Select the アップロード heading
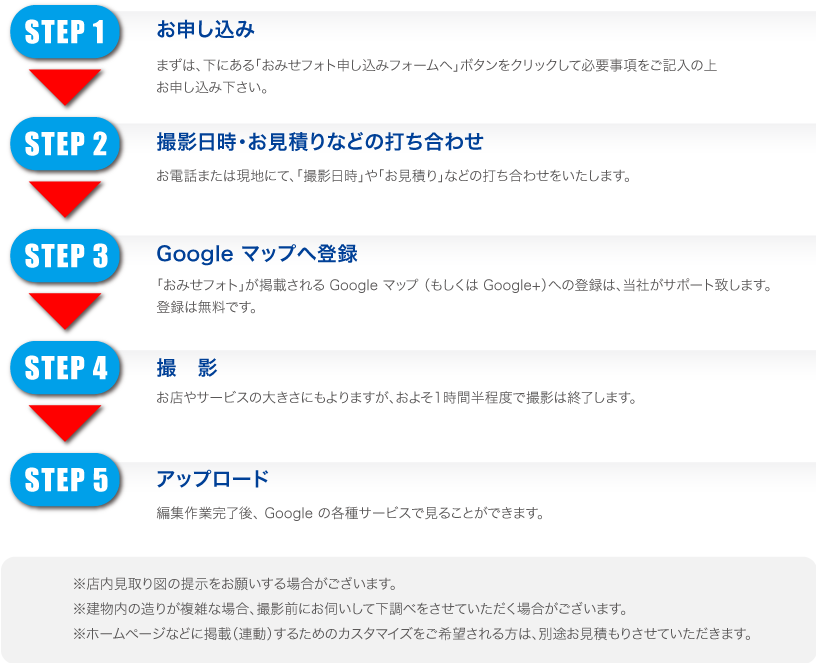 [212, 479]
